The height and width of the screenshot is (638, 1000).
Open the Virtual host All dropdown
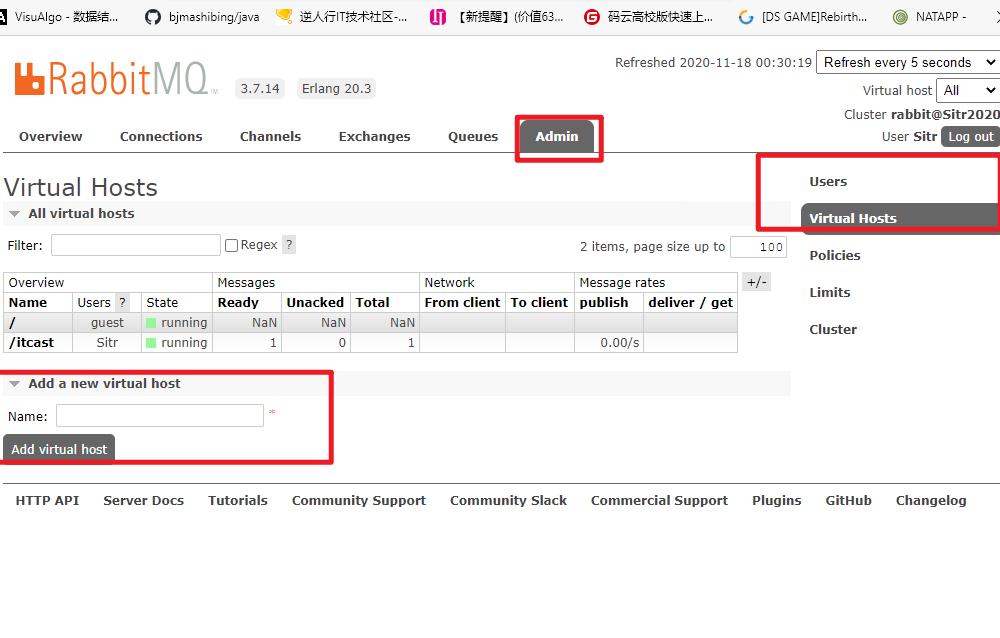tap(968, 91)
